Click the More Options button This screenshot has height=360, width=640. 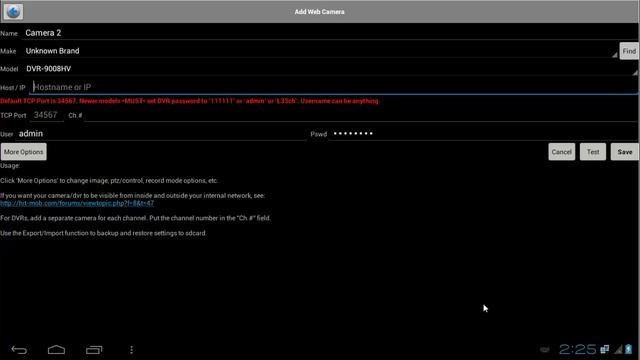(x=24, y=152)
